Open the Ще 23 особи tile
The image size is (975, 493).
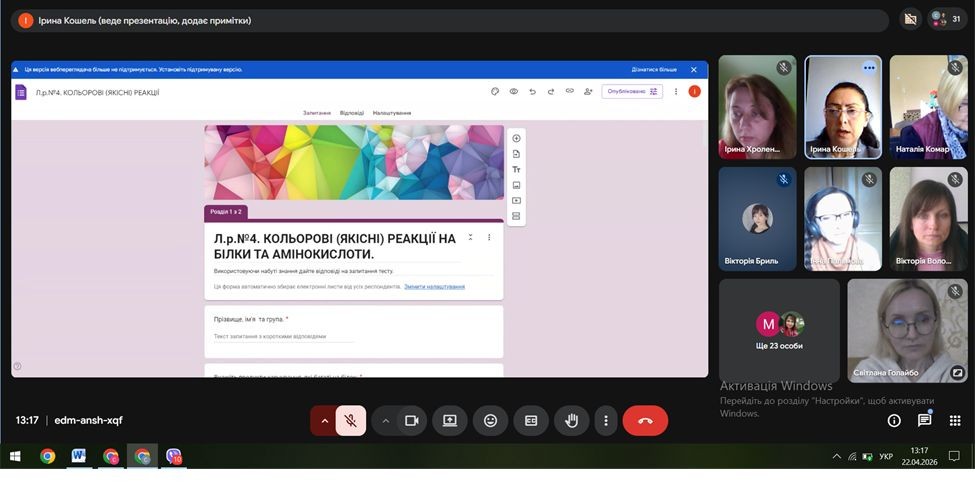coord(779,331)
